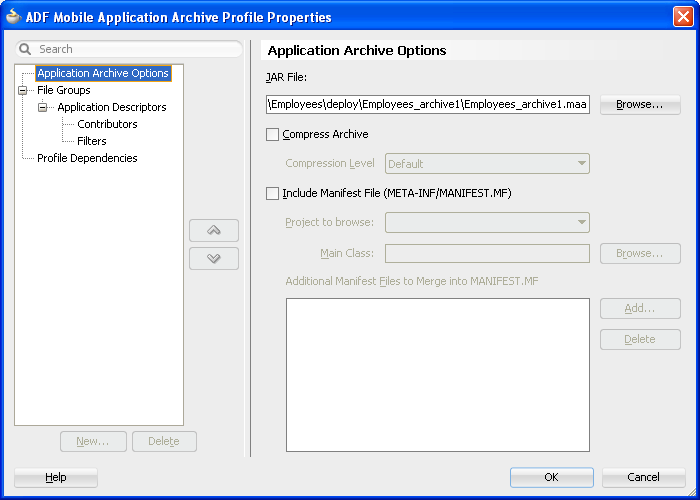This screenshot has width=700, height=500.
Task: Click Browse next to JAR File
Action: (x=640, y=104)
